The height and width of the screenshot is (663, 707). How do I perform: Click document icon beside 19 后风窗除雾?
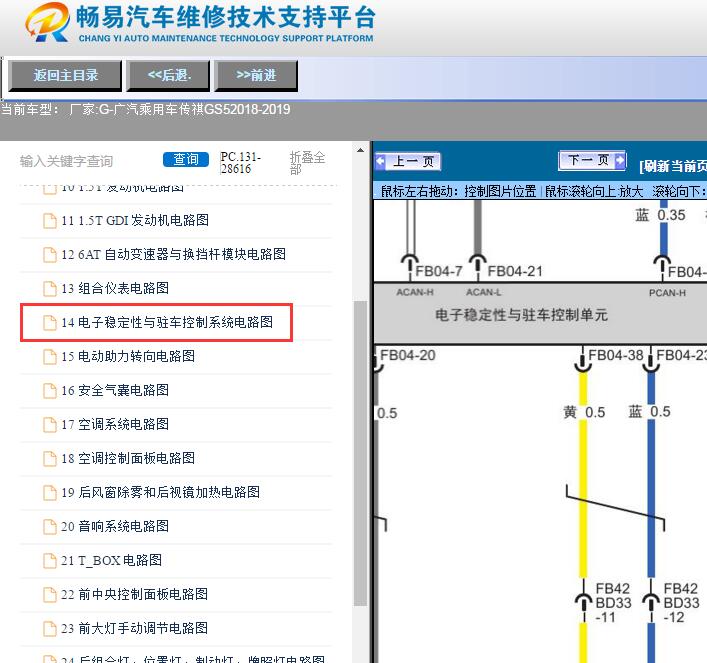50,493
